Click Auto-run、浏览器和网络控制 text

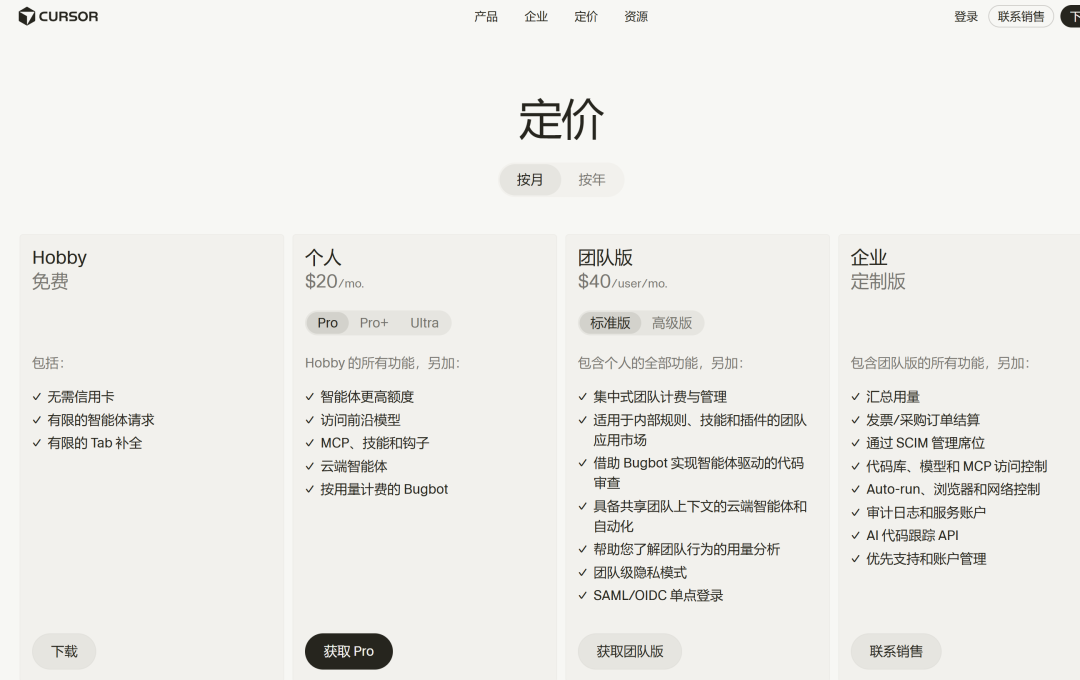(x=953, y=489)
